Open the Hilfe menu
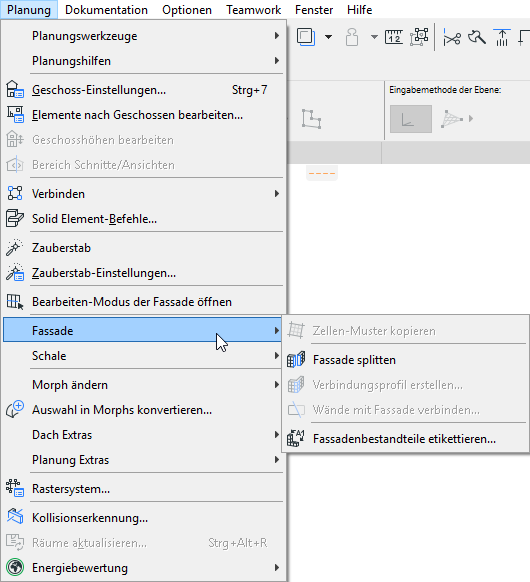The width and height of the screenshot is (530, 582). [359, 10]
